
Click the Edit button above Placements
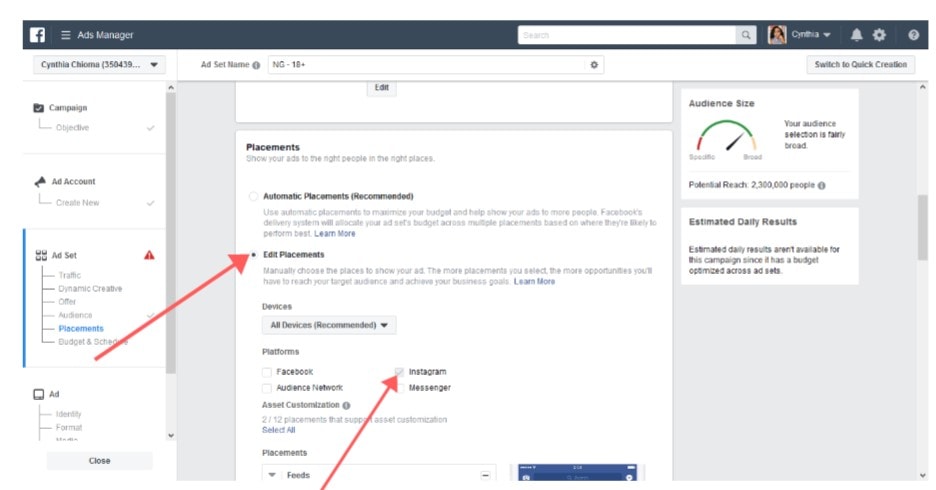[x=381, y=88]
